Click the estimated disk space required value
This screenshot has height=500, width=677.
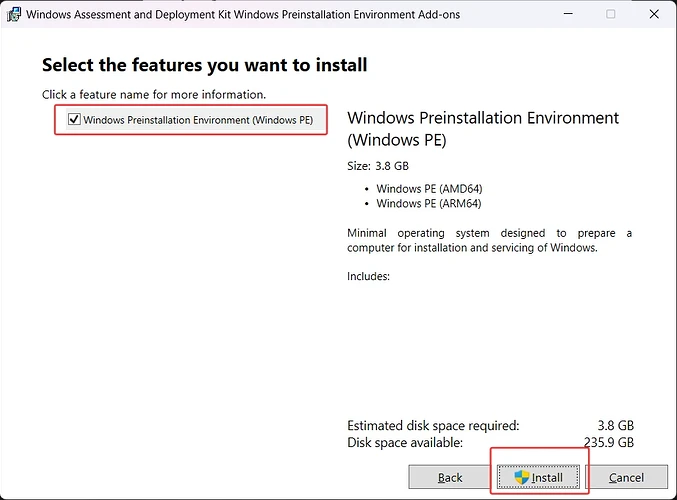pyautogui.click(x=616, y=425)
